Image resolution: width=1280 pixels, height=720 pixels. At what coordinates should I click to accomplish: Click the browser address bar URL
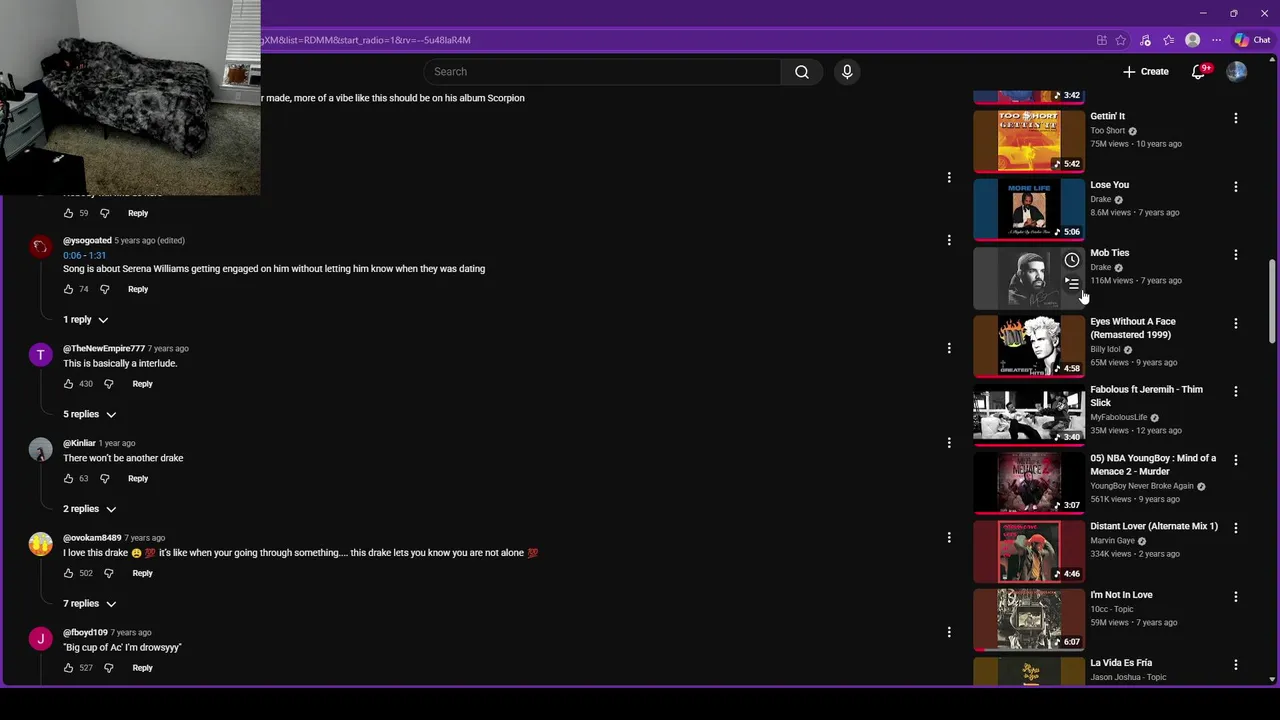pos(366,40)
